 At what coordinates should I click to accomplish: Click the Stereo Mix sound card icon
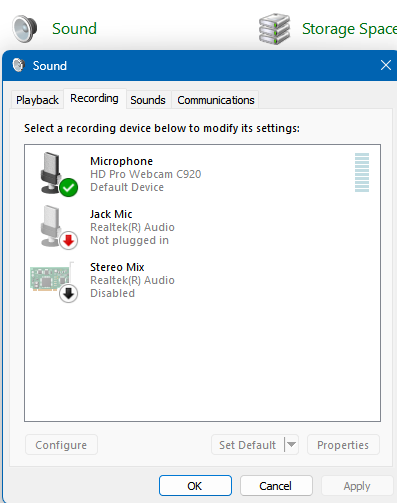[x=54, y=281]
